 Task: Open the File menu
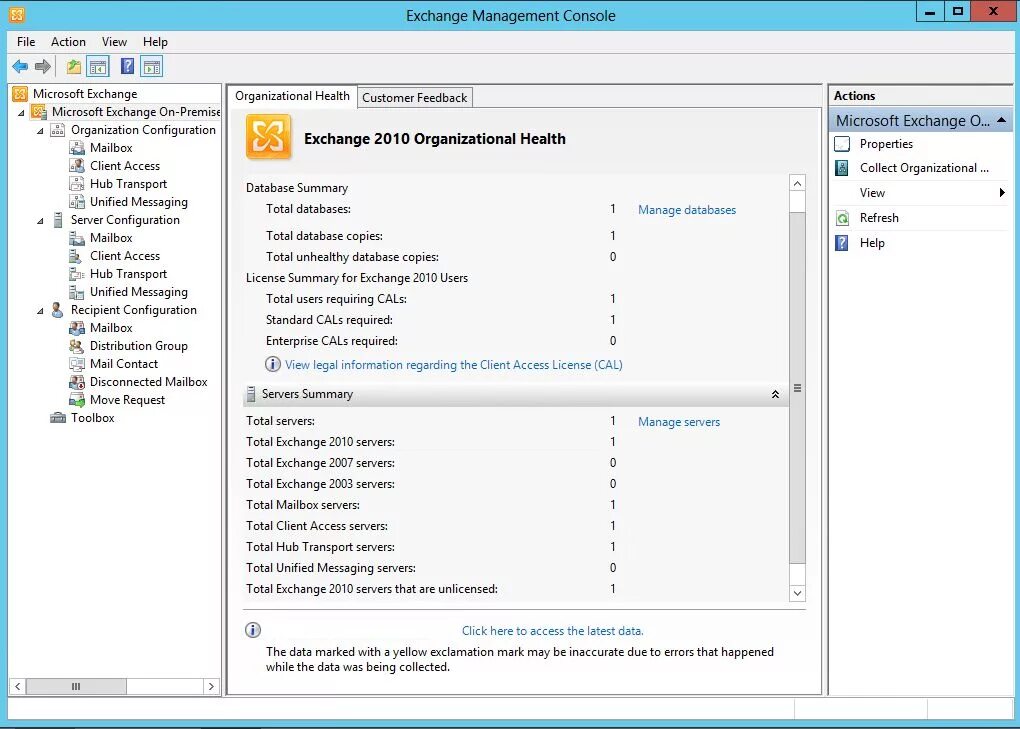click(26, 42)
